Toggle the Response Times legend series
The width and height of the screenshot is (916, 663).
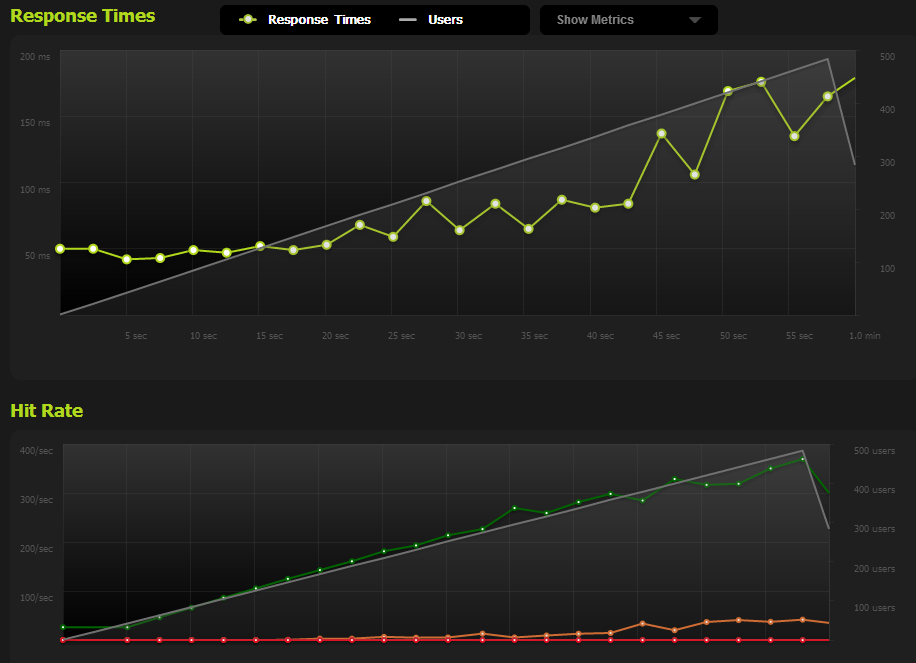[305, 20]
